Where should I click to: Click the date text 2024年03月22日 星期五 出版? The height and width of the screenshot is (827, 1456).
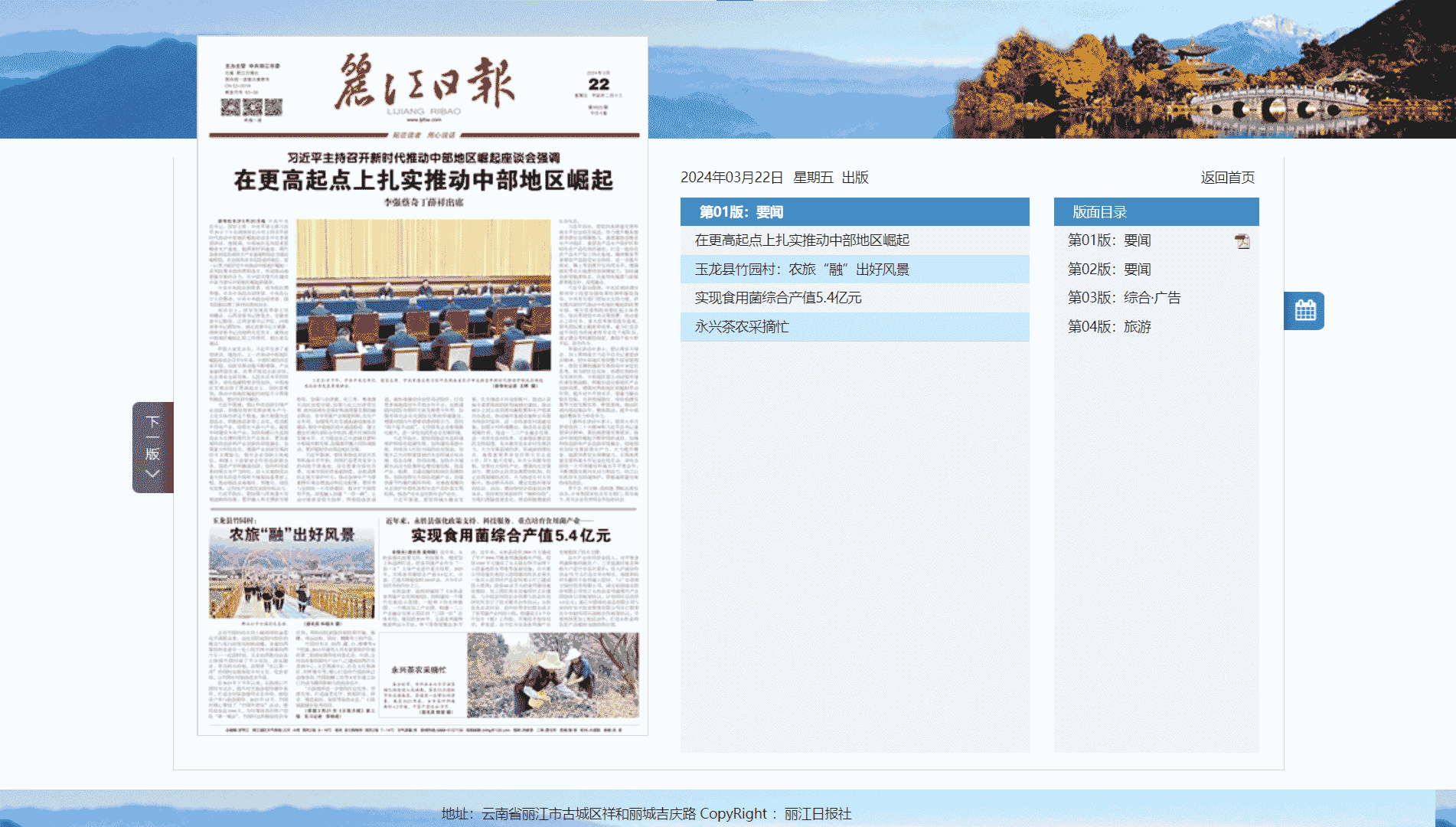(775, 178)
